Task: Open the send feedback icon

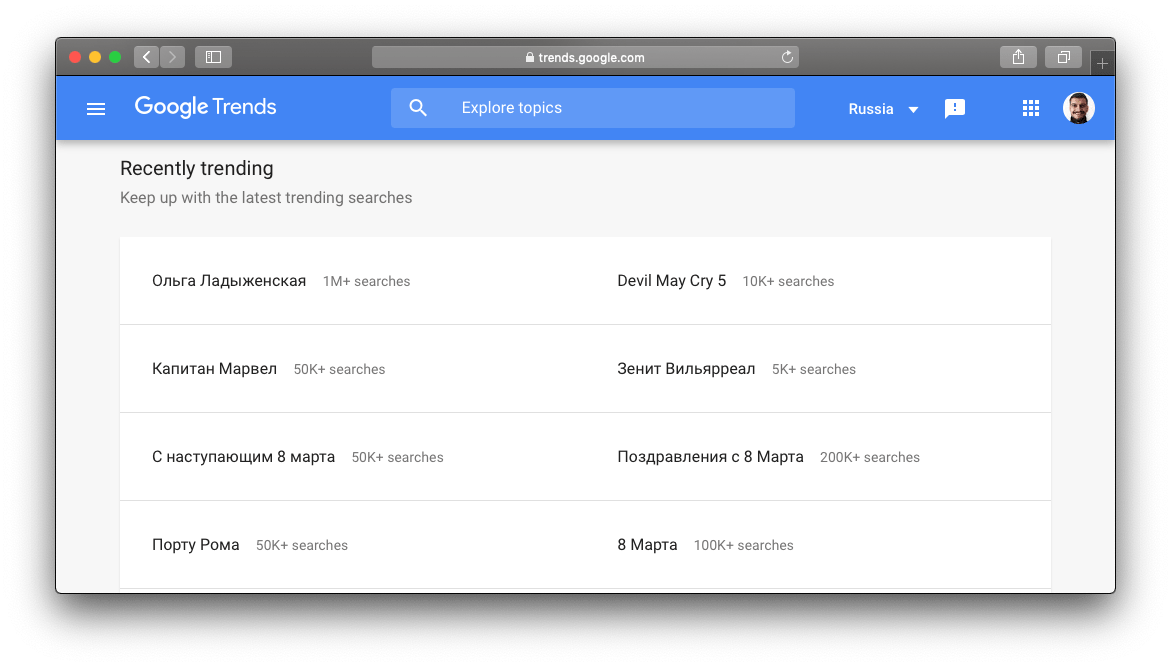Action: 954,109
